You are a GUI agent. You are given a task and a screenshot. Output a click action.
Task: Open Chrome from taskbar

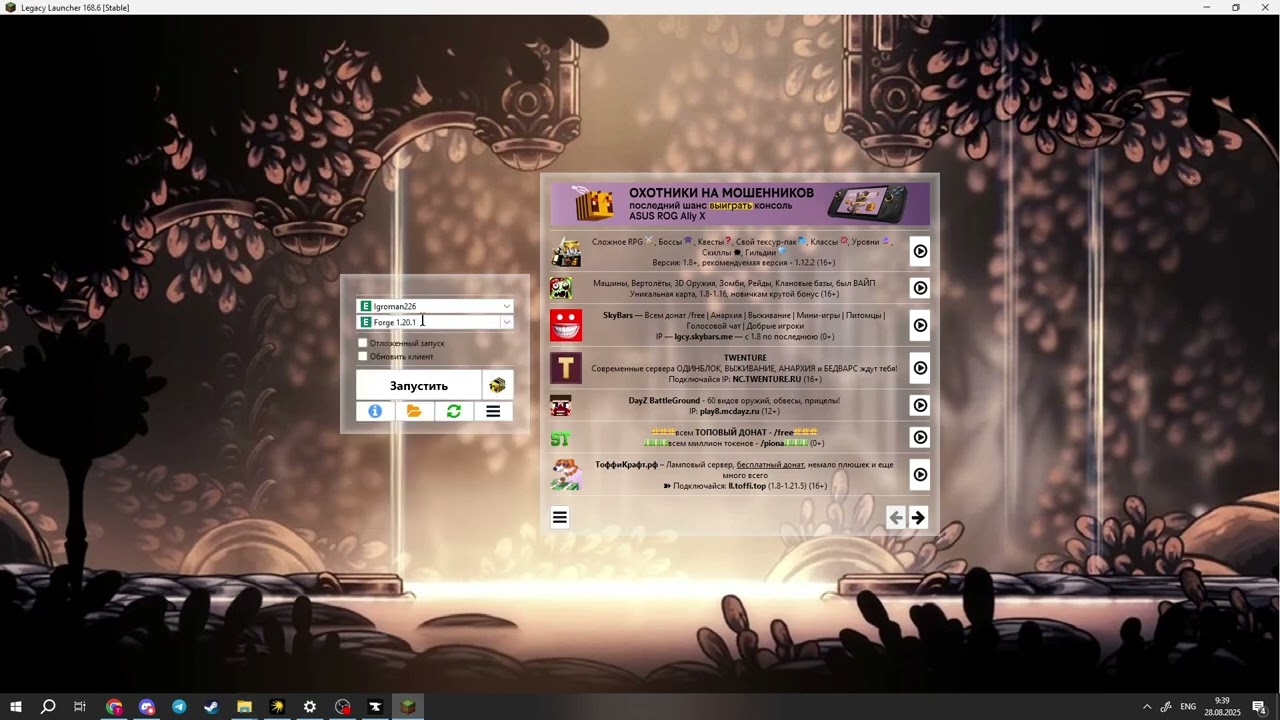114,707
